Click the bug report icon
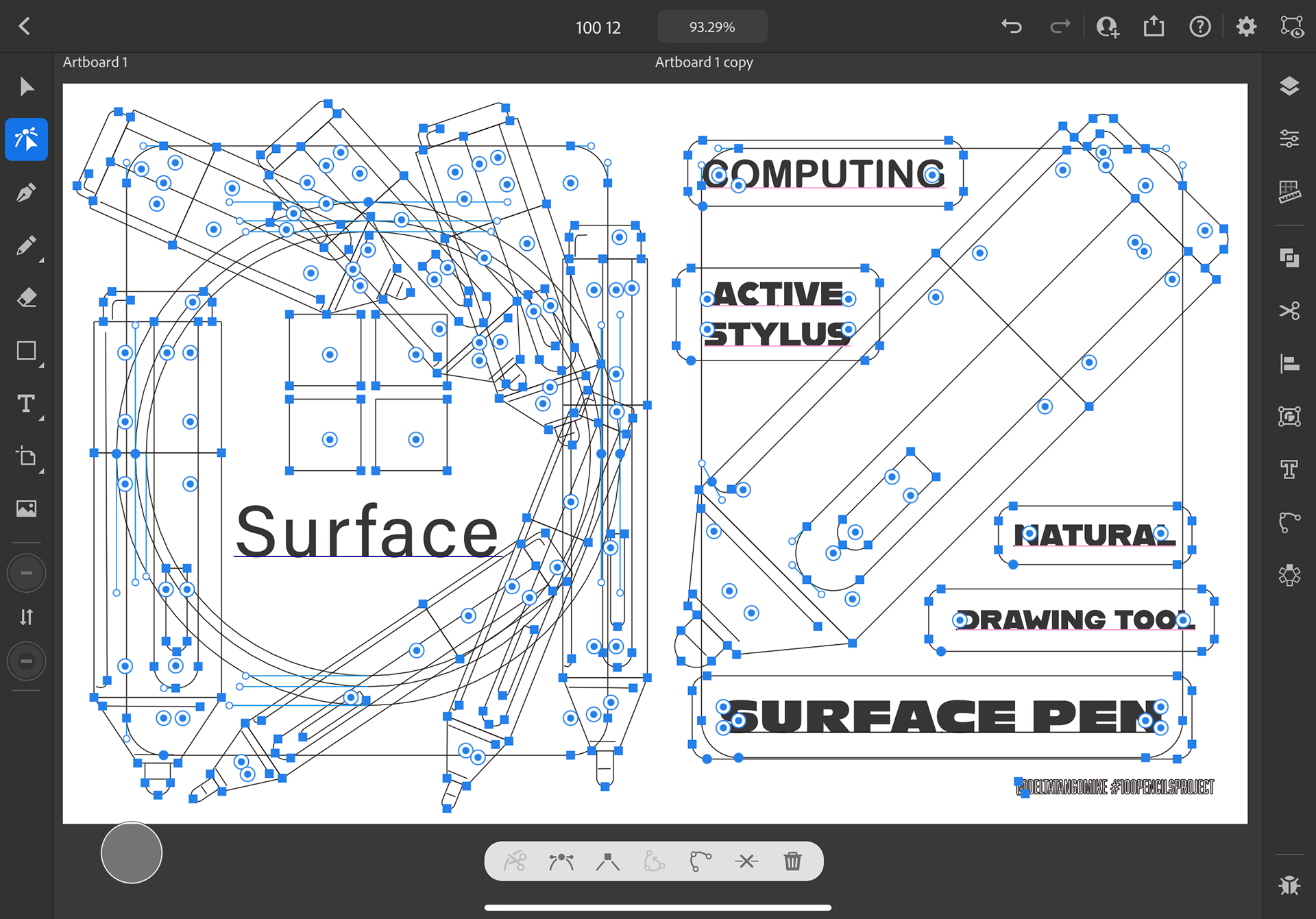Screen dimensions: 1316x919 tap(1289, 885)
